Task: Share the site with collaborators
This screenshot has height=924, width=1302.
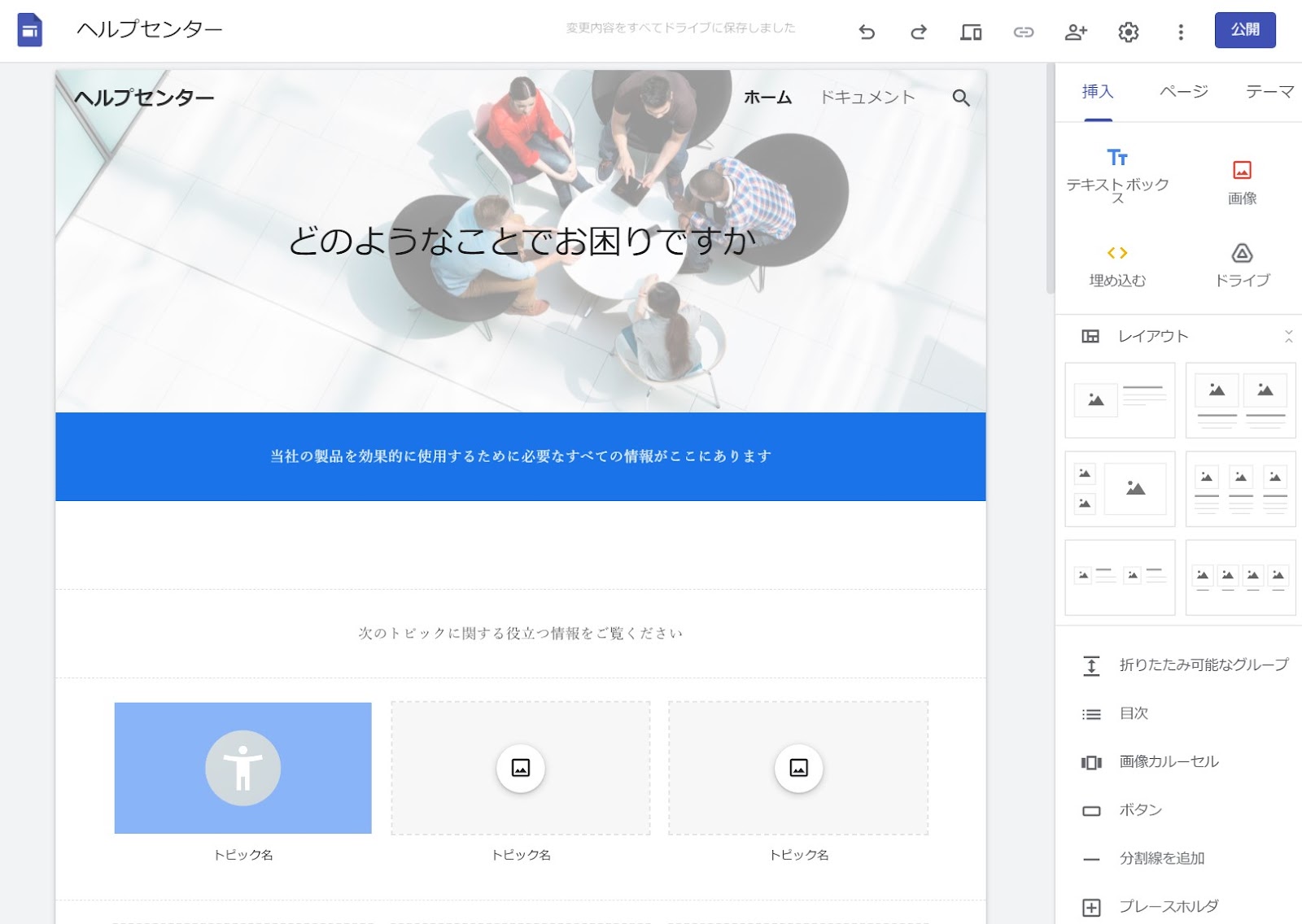Action: pos(1076,32)
